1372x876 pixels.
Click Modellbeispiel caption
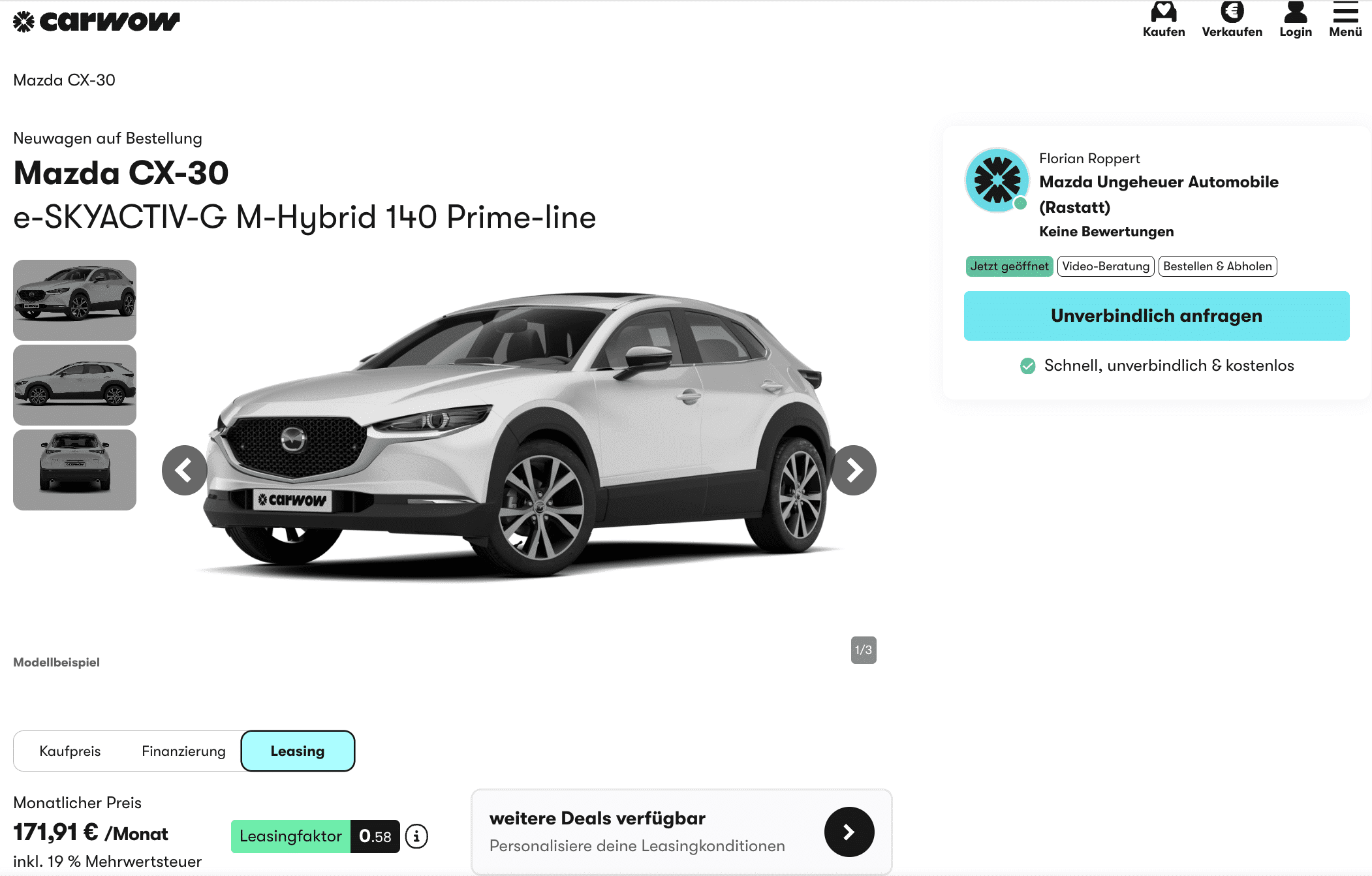[56, 663]
